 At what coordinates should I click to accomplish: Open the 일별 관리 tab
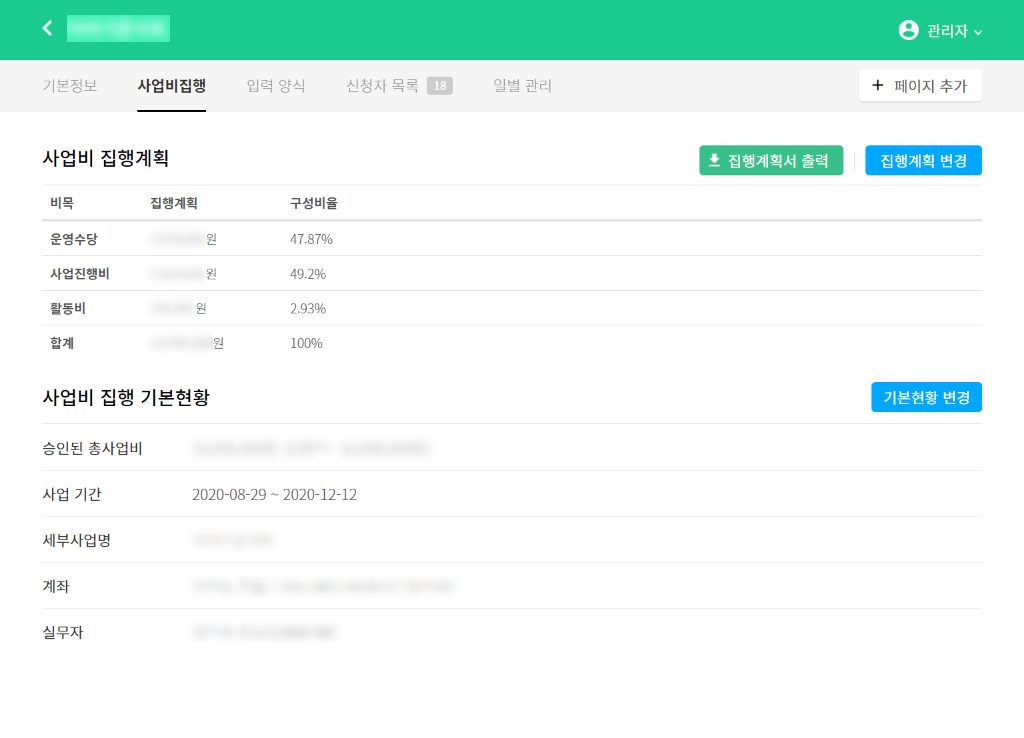pos(522,86)
